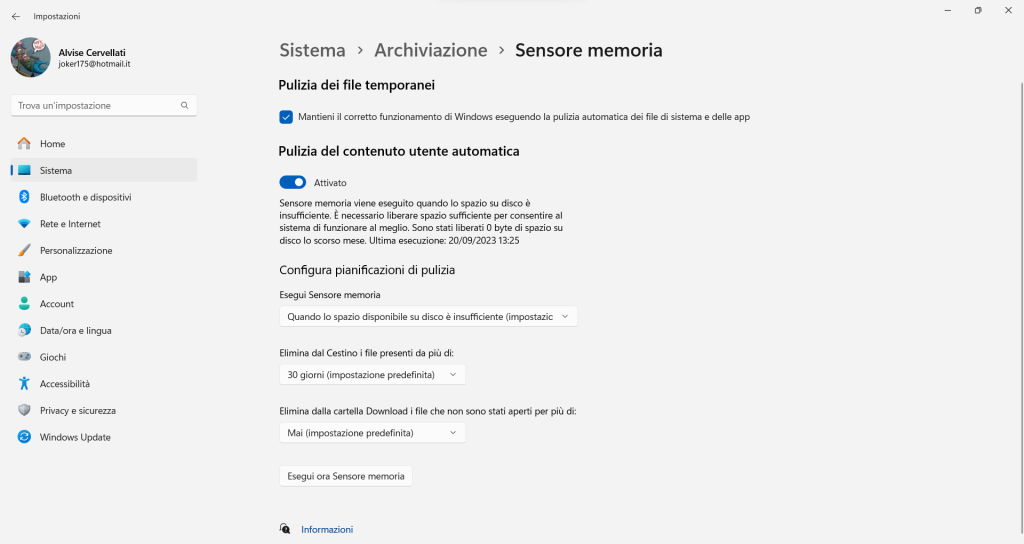Click the Giochi controller icon
The width and height of the screenshot is (1024, 544).
click(x=24, y=357)
